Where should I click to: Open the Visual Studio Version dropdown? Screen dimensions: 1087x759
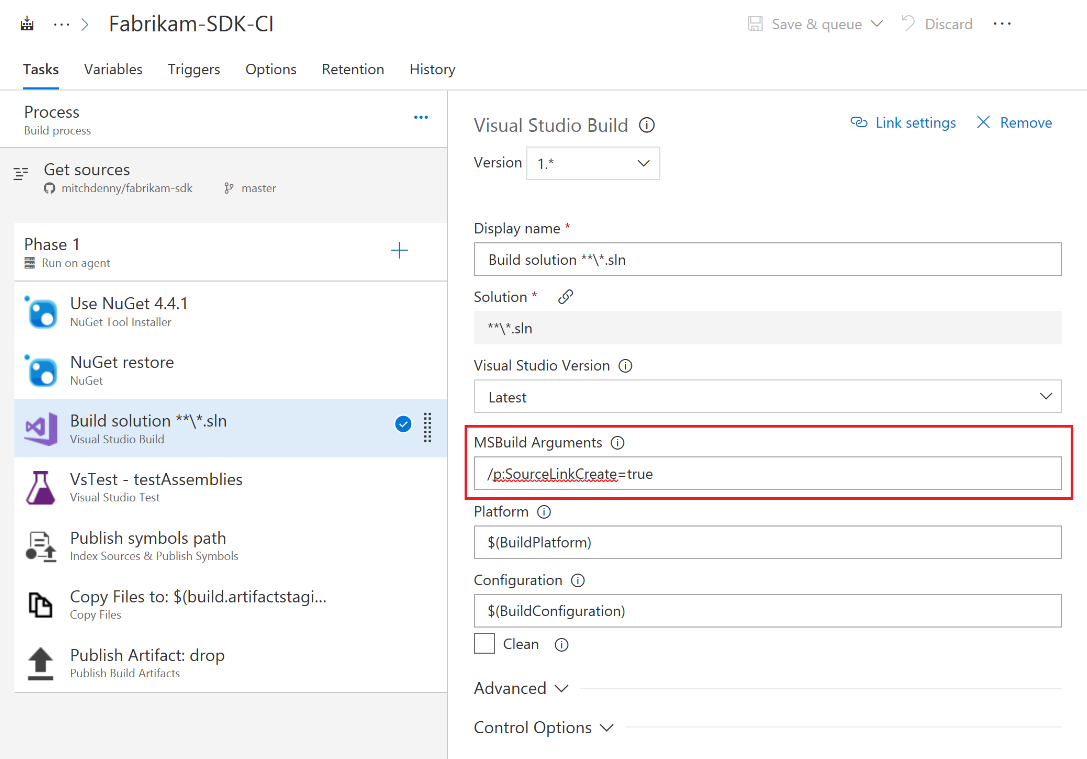click(767, 396)
